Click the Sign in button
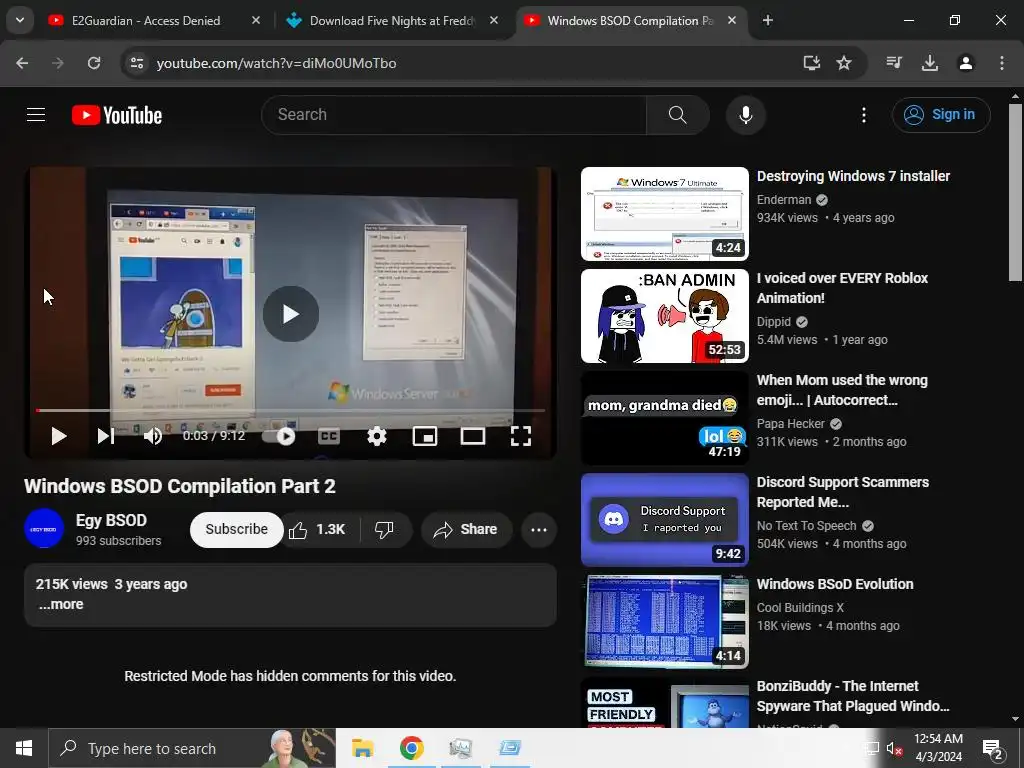Screen dimensions: 1024x768 coord(940,115)
